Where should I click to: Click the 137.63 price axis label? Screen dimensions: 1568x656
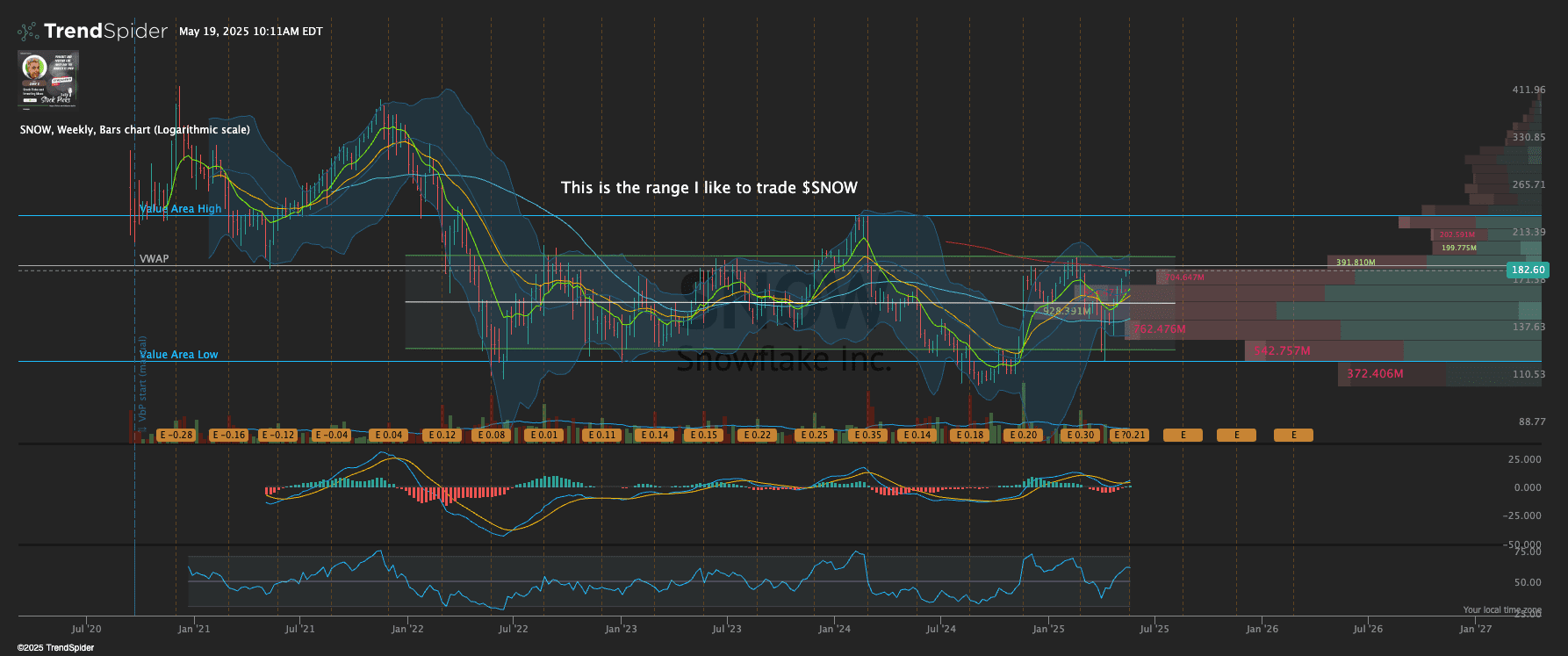click(1528, 328)
